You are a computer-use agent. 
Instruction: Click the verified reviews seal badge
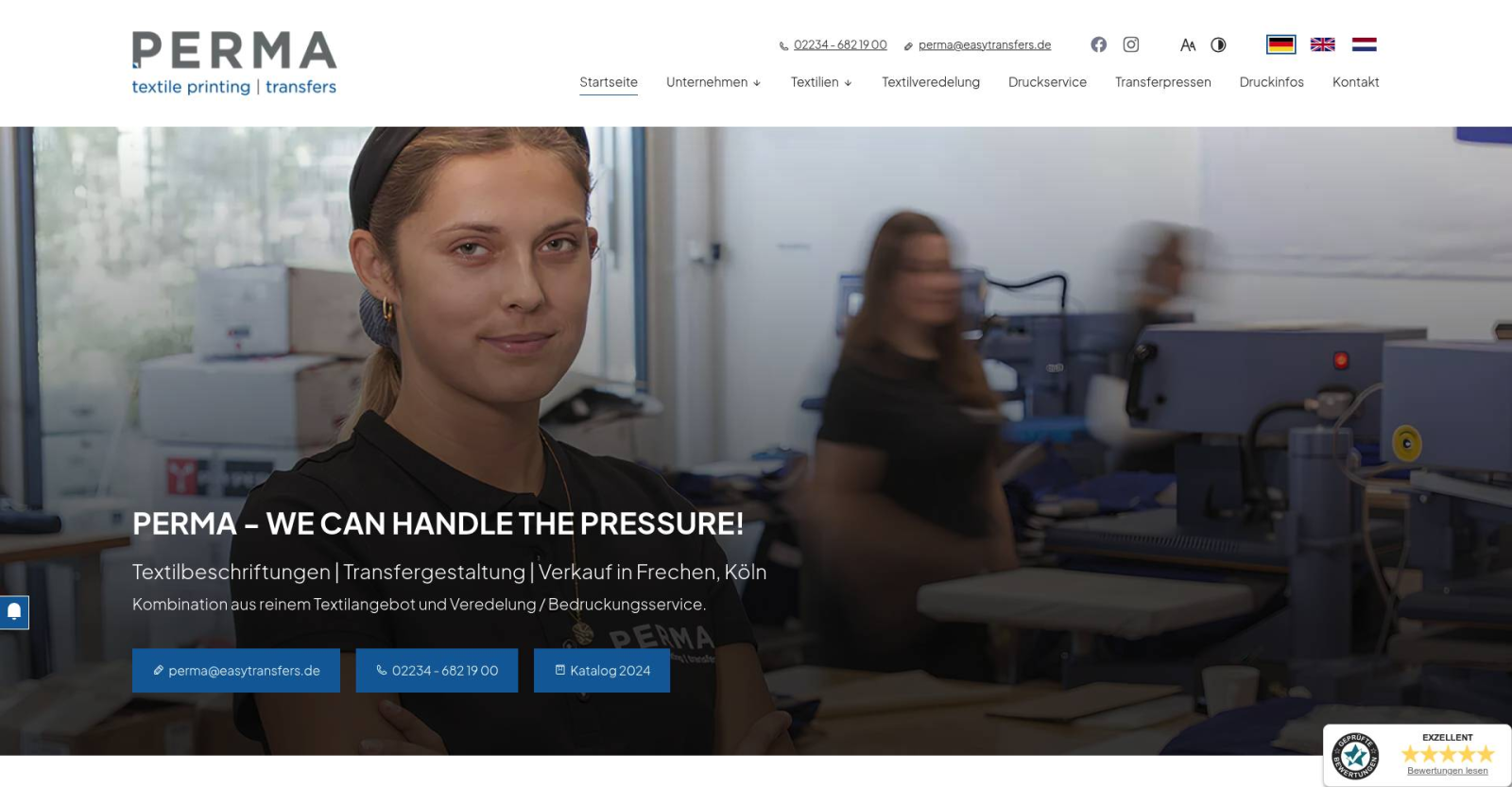pyautogui.click(x=1355, y=756)
